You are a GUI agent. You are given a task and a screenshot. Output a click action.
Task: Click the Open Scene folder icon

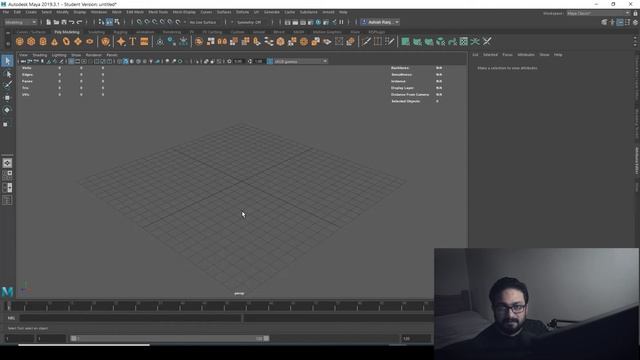[56, 22]
